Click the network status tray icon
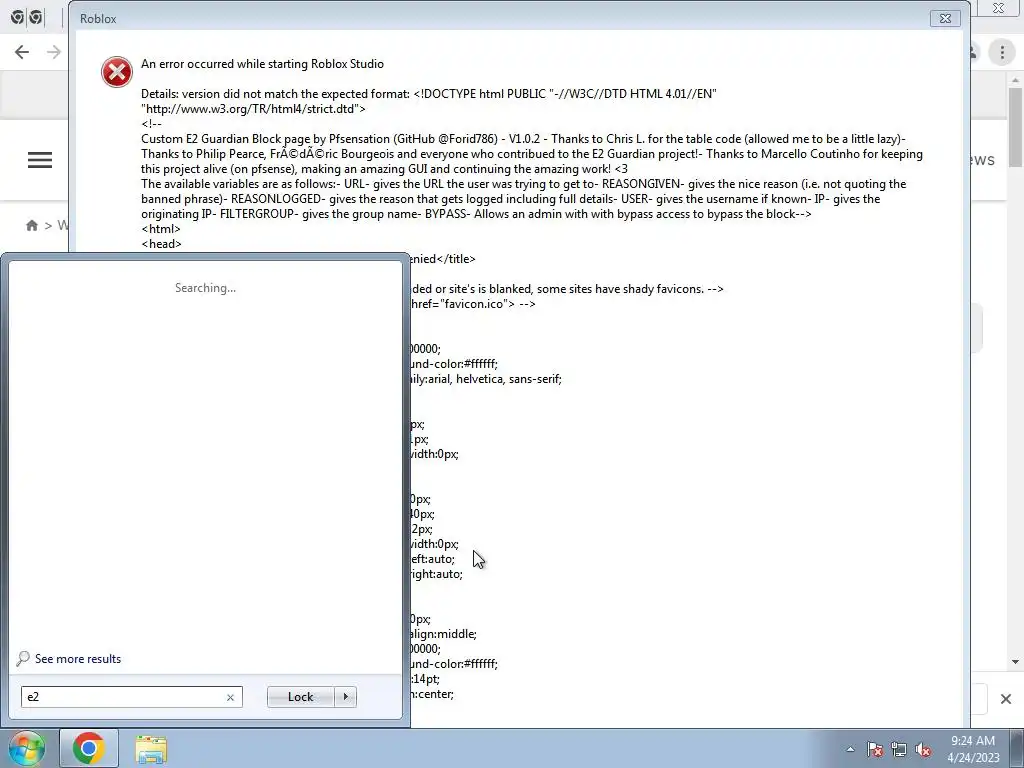 tap(899, 749)
